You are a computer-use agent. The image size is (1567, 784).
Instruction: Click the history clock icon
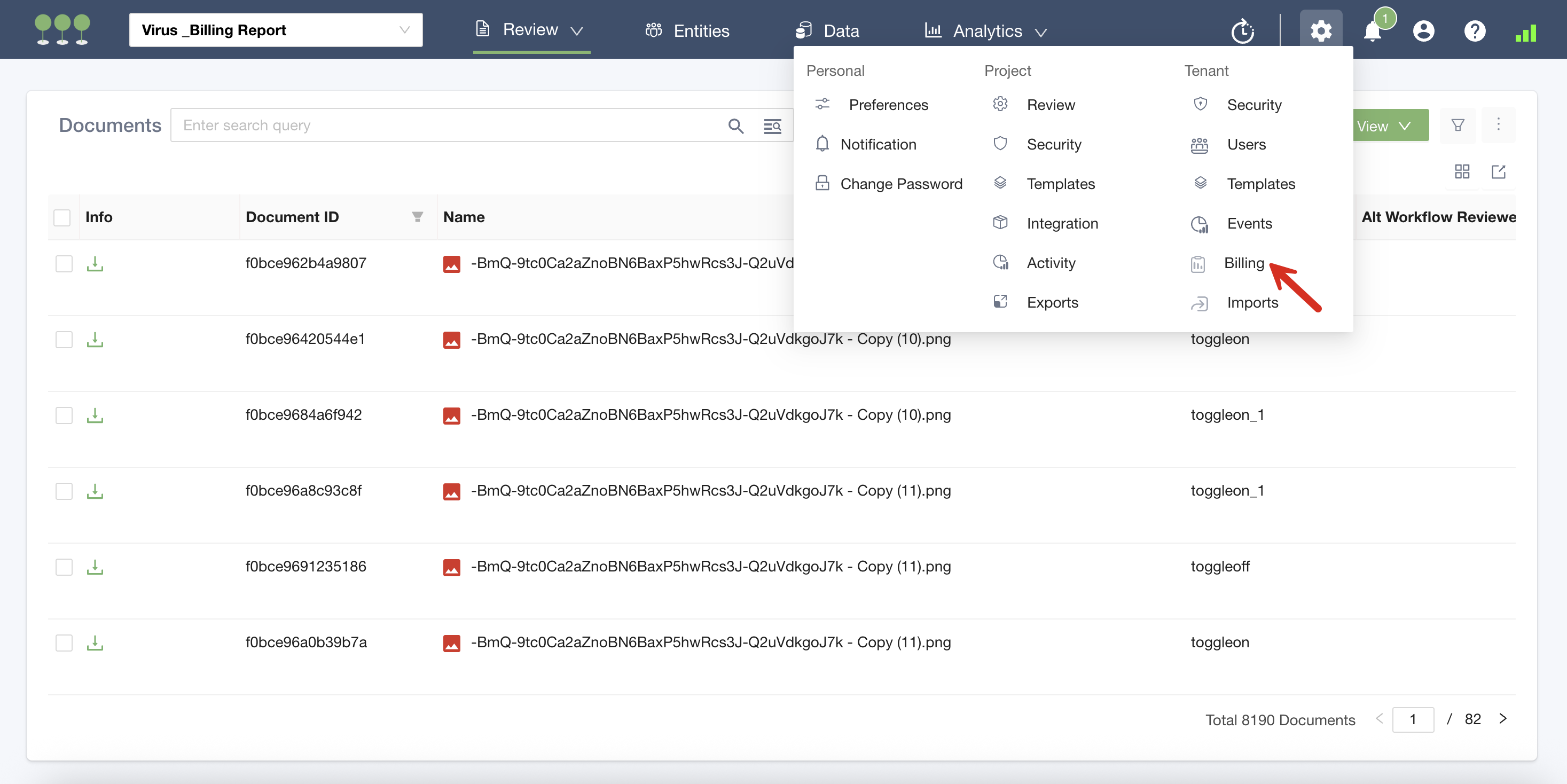pyautogui.click(x=1242, y=31)
